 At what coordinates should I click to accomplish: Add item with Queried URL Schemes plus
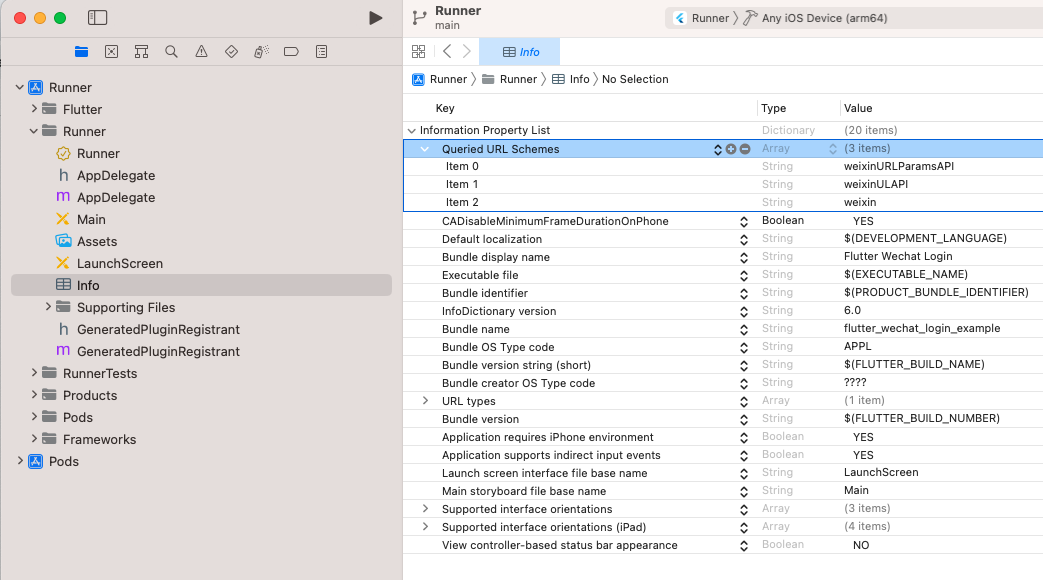(731, 149)
